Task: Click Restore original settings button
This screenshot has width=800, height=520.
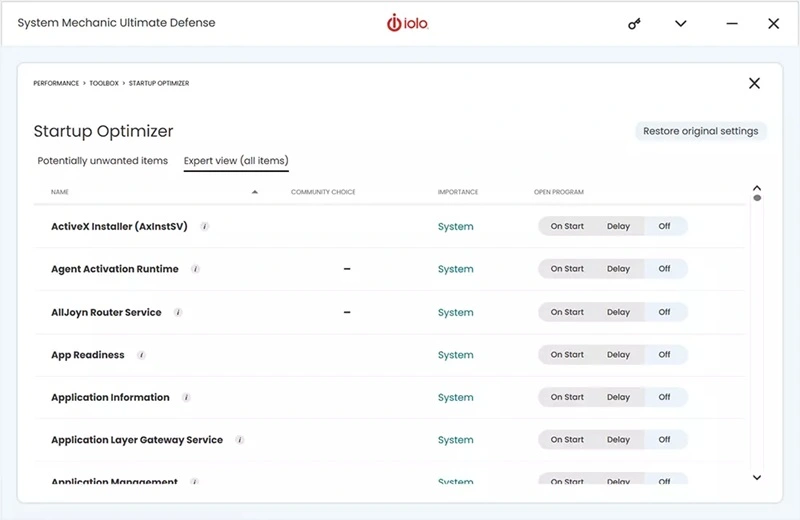Action: (x=700, y=131)
